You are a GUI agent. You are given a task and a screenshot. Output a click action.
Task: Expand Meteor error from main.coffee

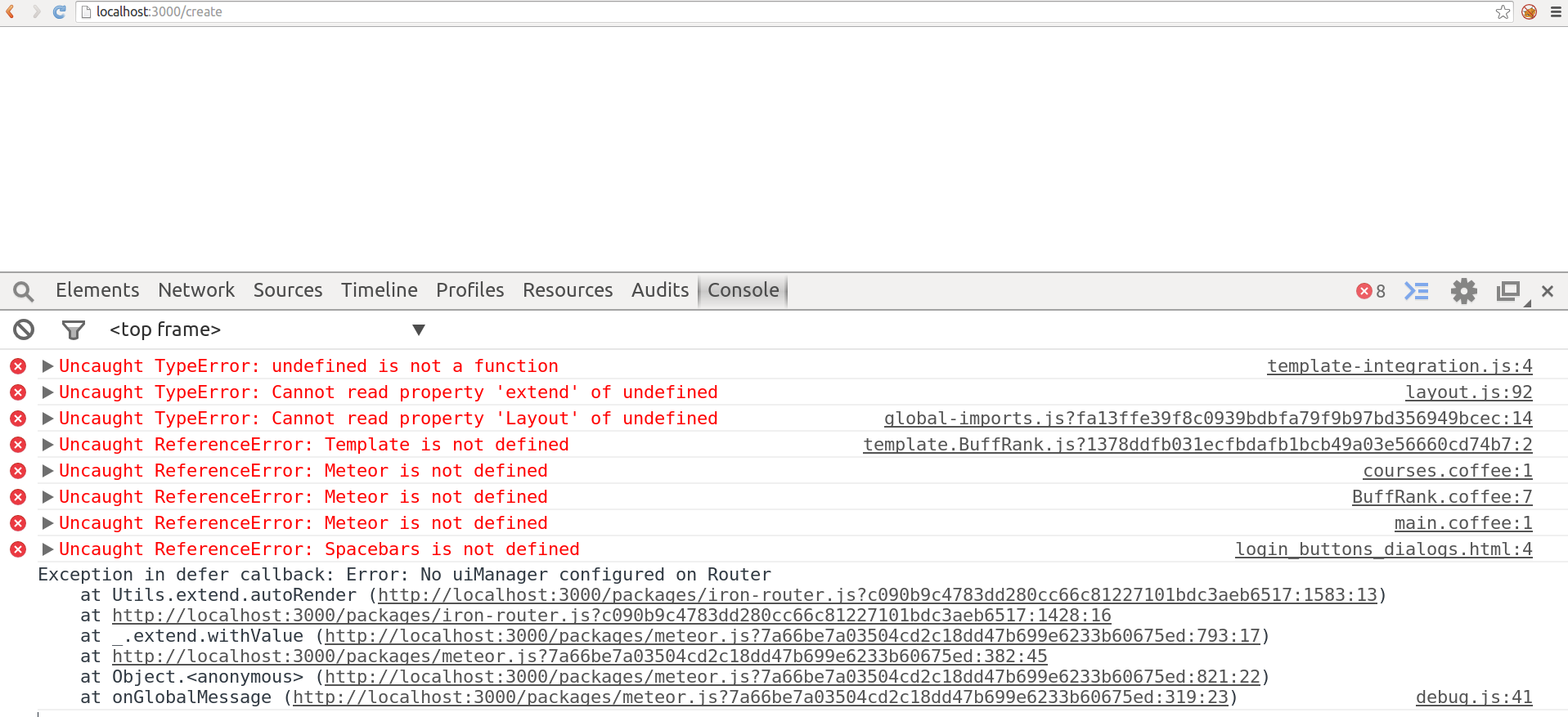(47, 523)
